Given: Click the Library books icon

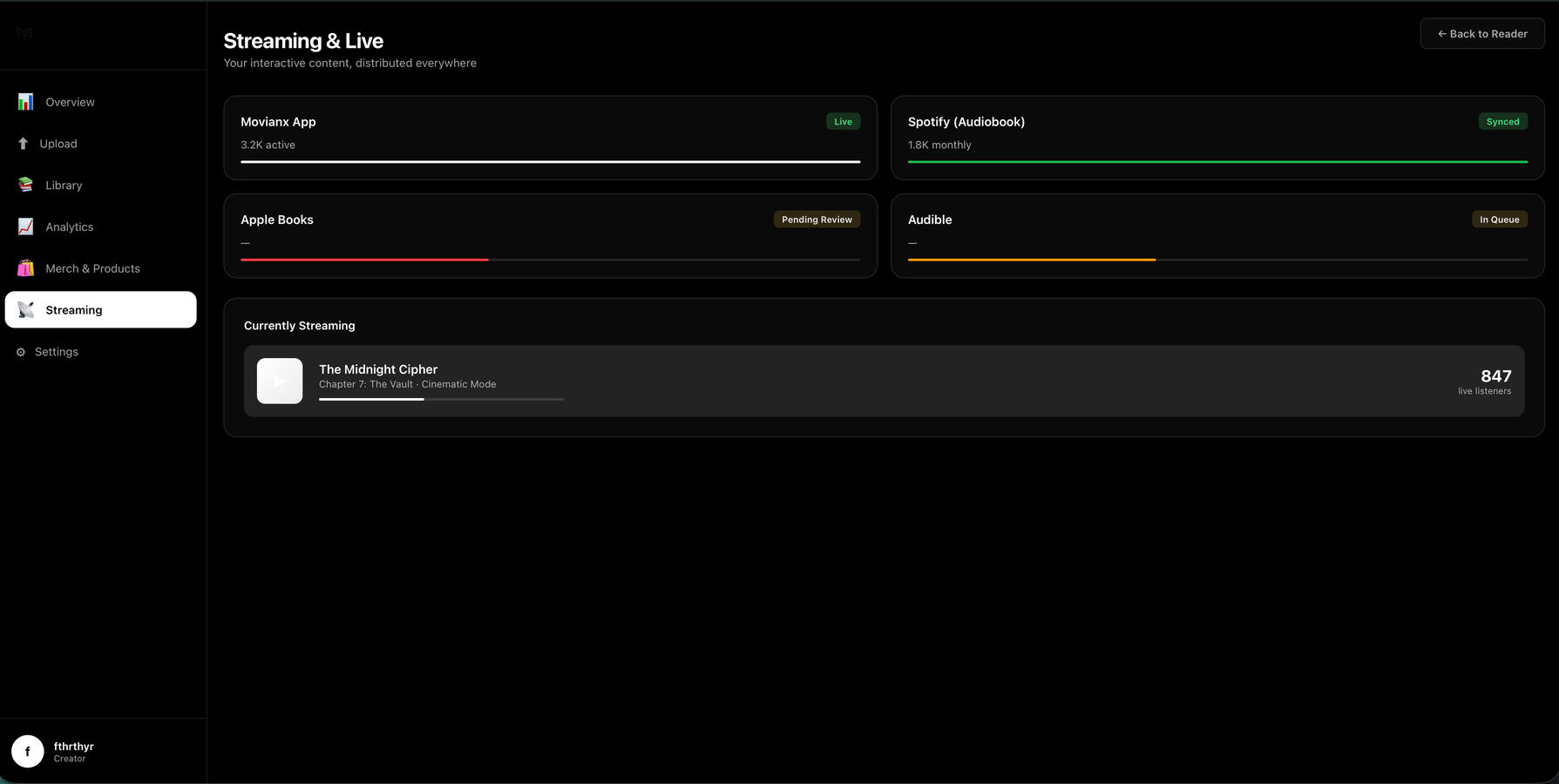Looking at the screenshot, I should (x=26, y=186).
